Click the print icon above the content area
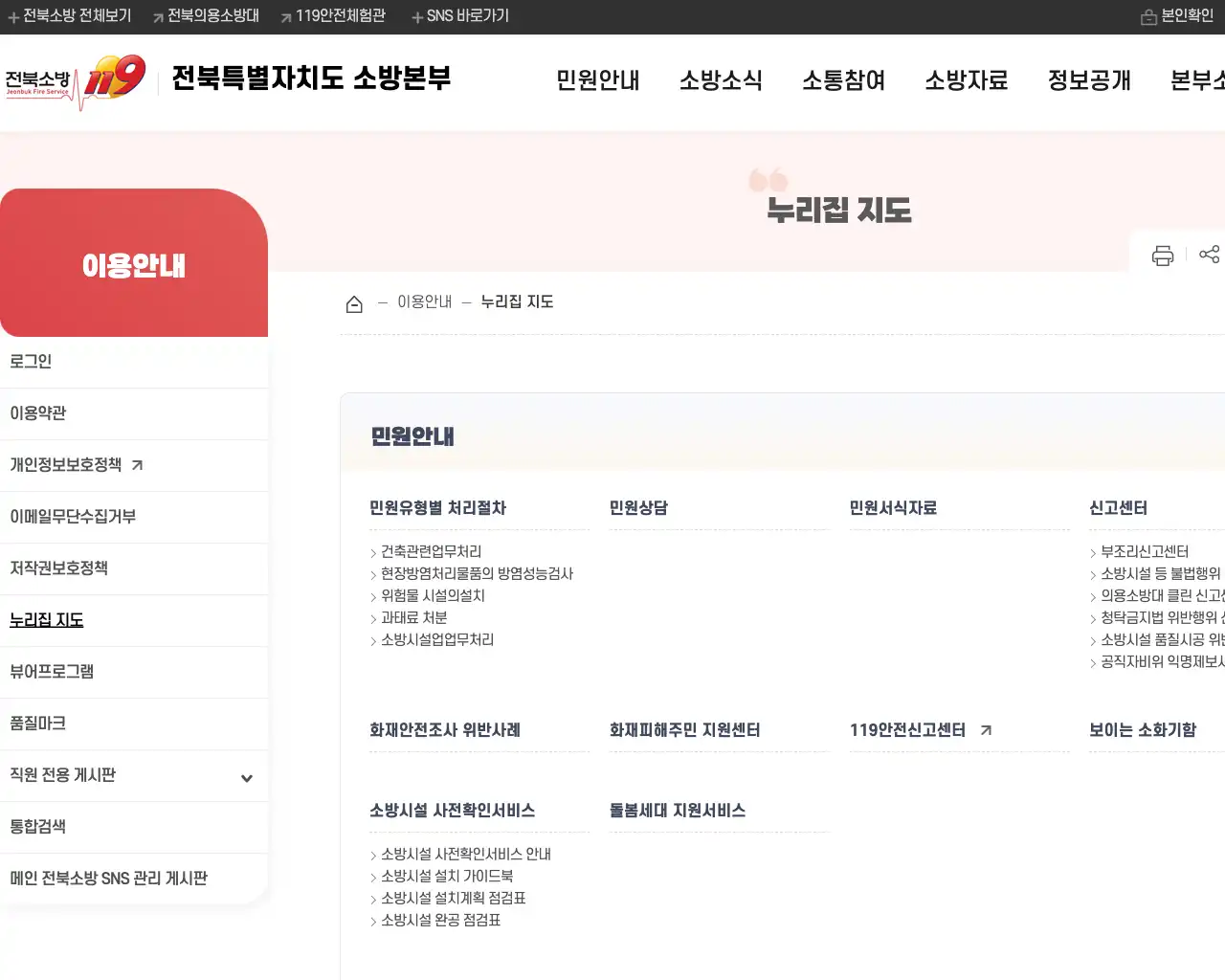Screen dimensions: 1225x980 1162,255
